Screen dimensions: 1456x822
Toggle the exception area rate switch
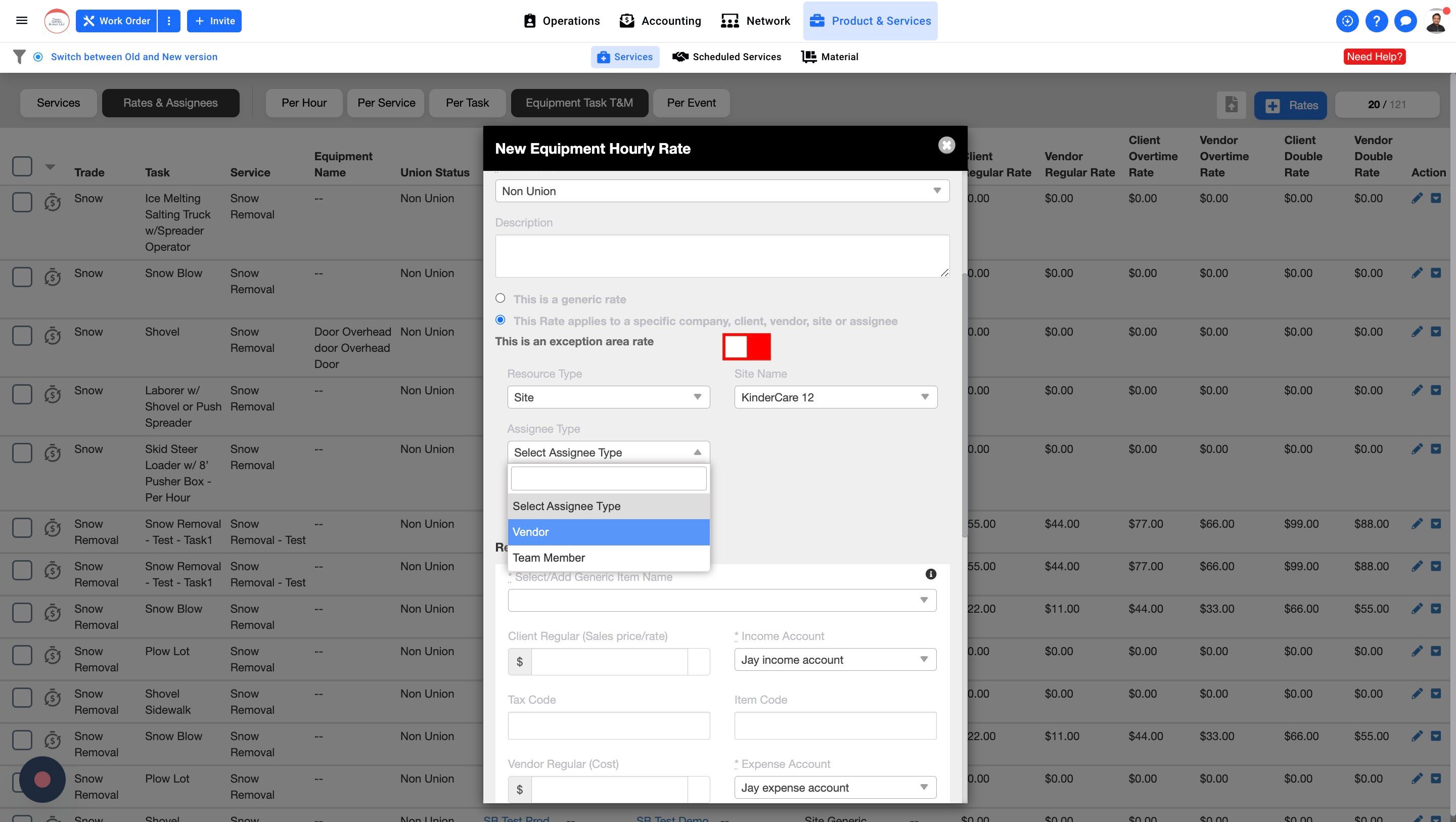click(746, 347)
